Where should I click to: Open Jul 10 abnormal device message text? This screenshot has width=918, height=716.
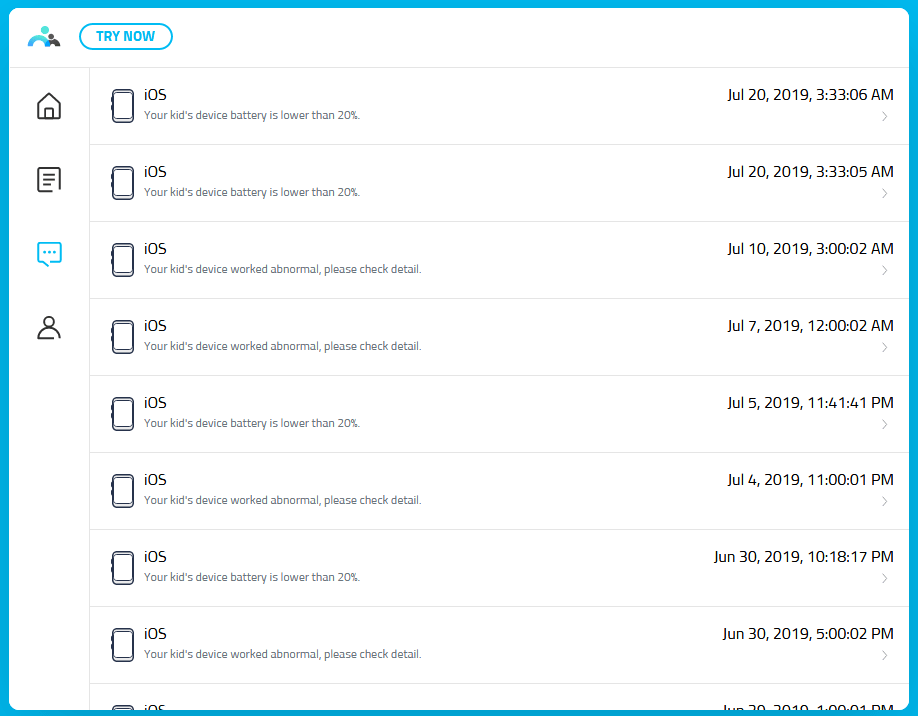point(282,270)
